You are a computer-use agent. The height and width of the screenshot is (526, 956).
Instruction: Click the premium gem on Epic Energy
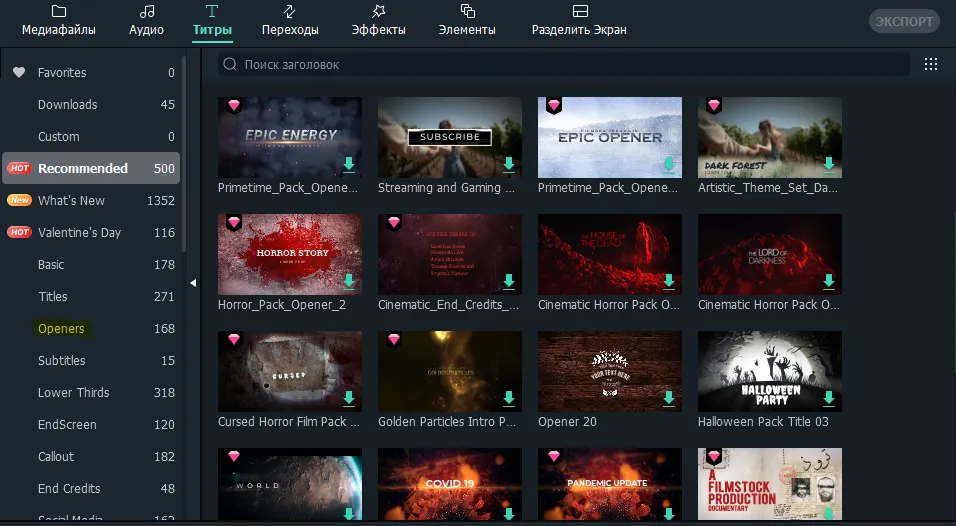point(234,105)
